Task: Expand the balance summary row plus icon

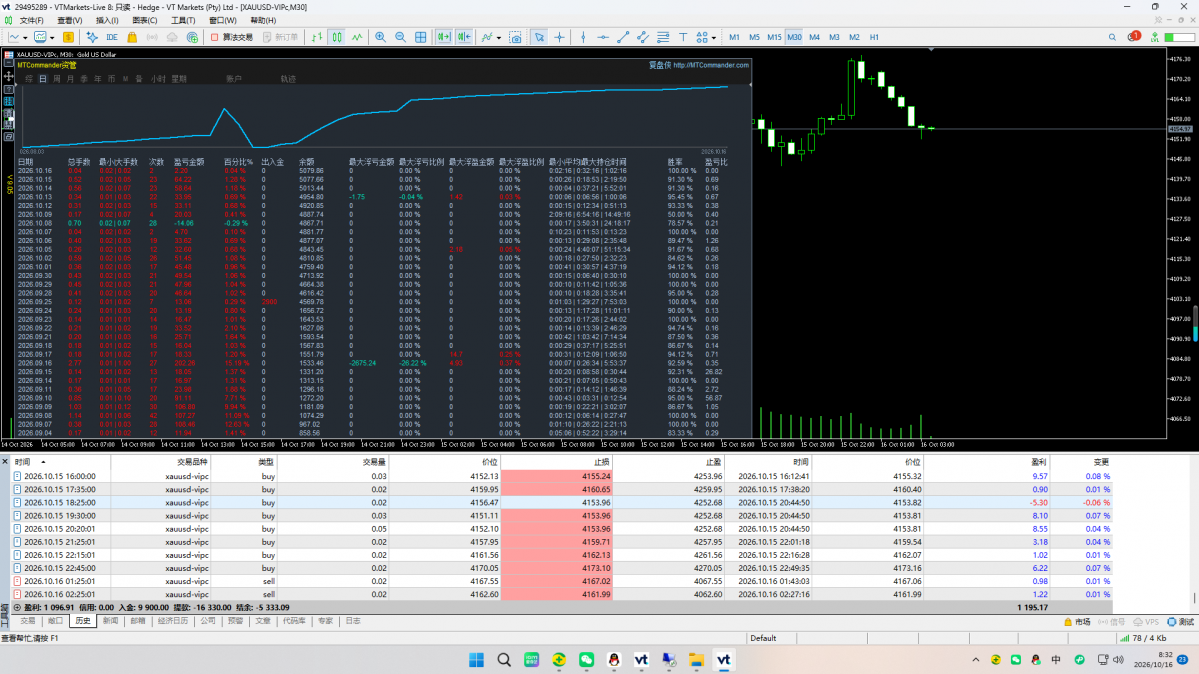Action: [x=17, y=607]
